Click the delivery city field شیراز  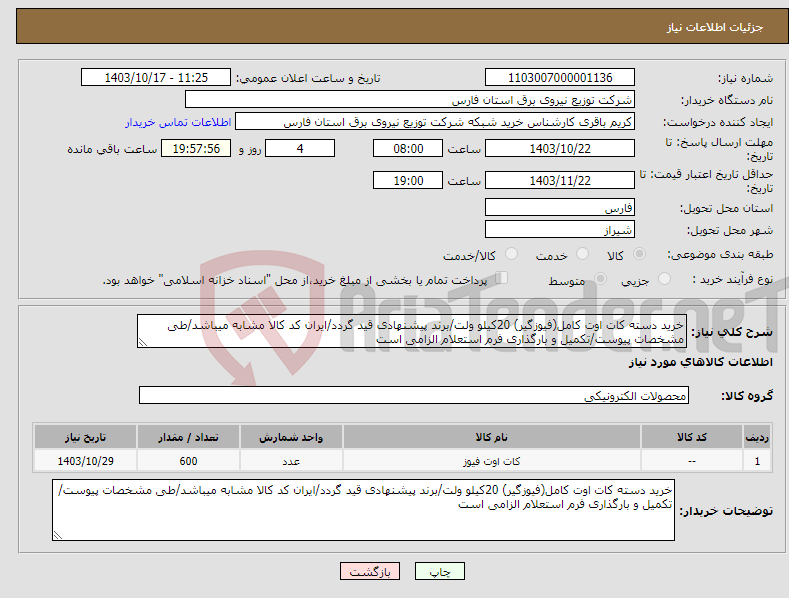(x=560, y=230)
